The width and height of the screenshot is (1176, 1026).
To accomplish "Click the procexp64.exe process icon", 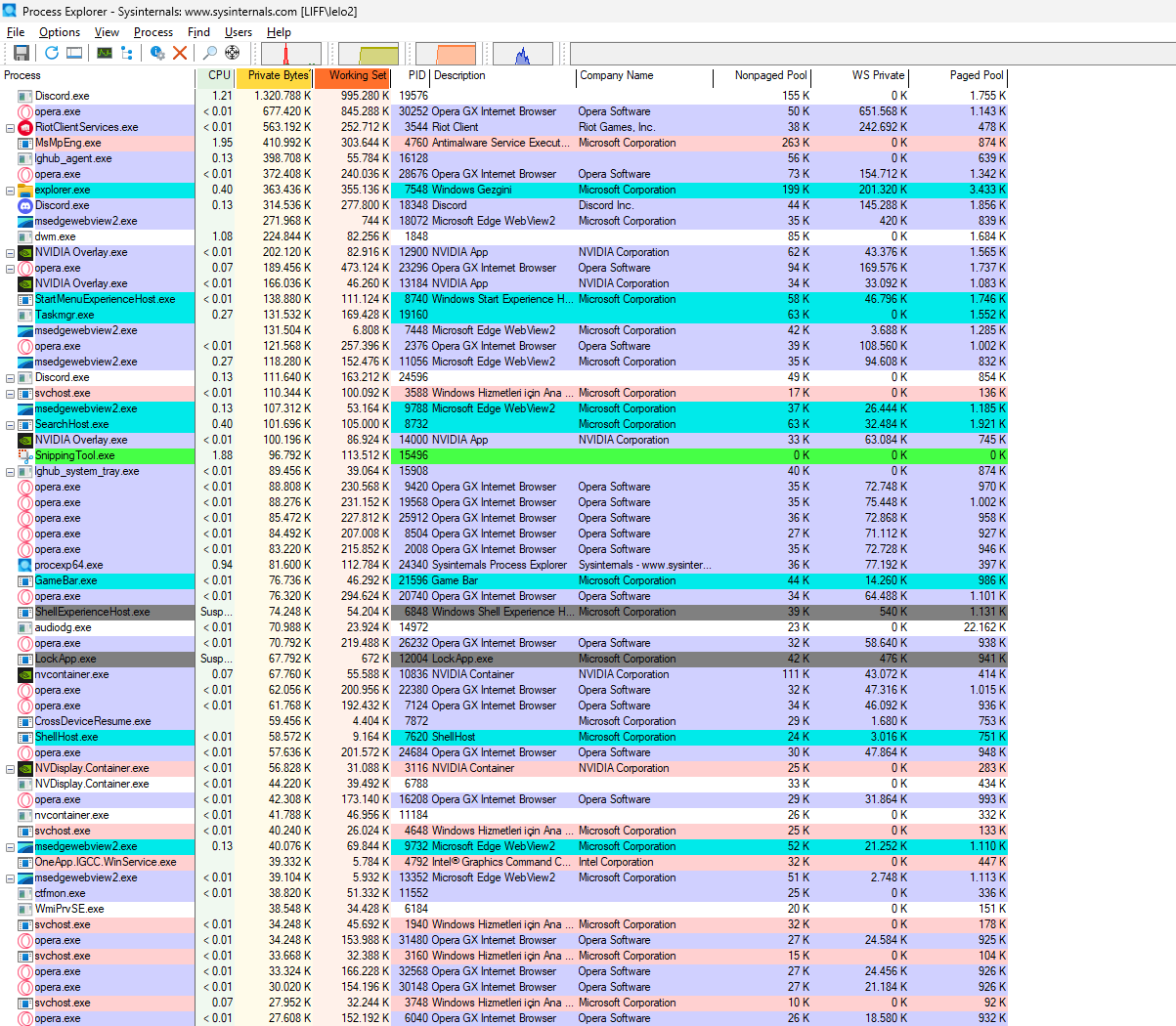I will pos(25,565).
